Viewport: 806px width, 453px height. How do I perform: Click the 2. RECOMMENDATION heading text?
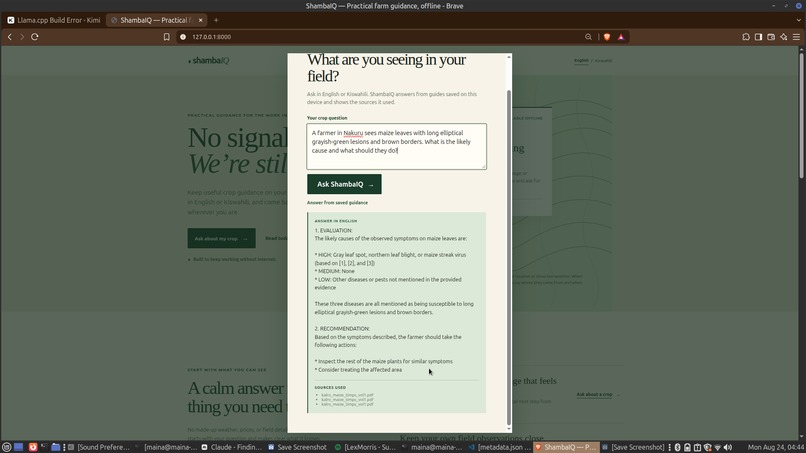tap(342, 329)
